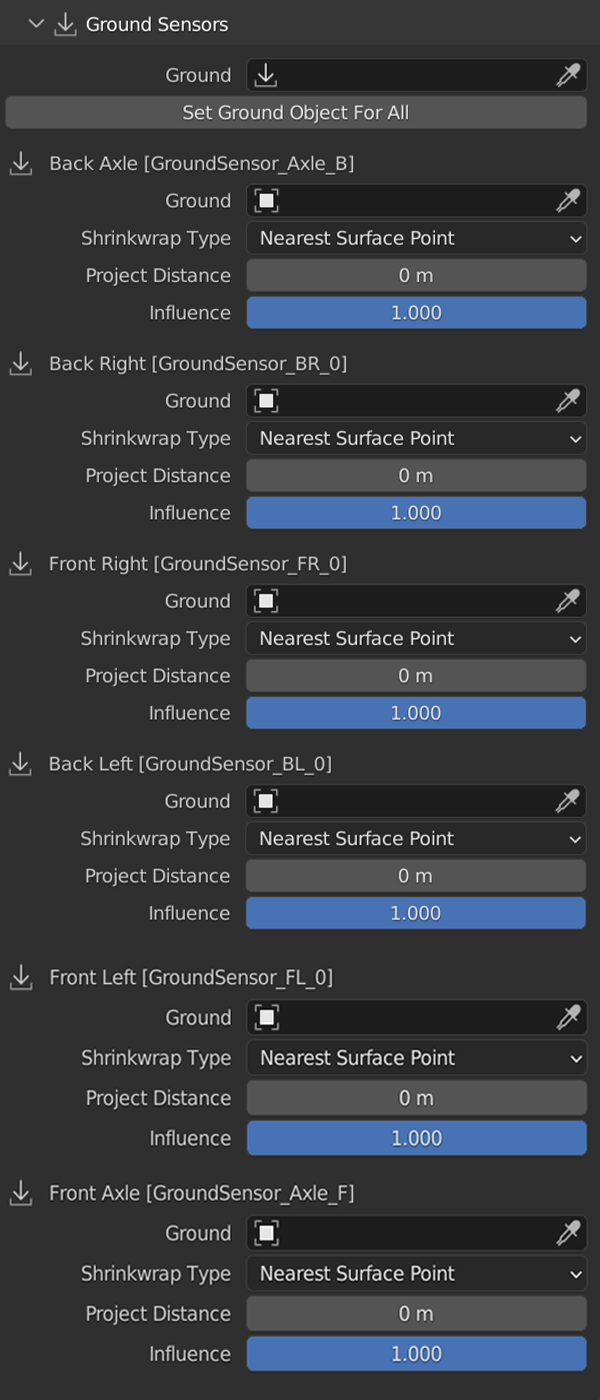Click the Shrinkwrap icon beside Front Right label
Image resolution: width=600 pixels, height=1400 pixels.
[20, 563]
